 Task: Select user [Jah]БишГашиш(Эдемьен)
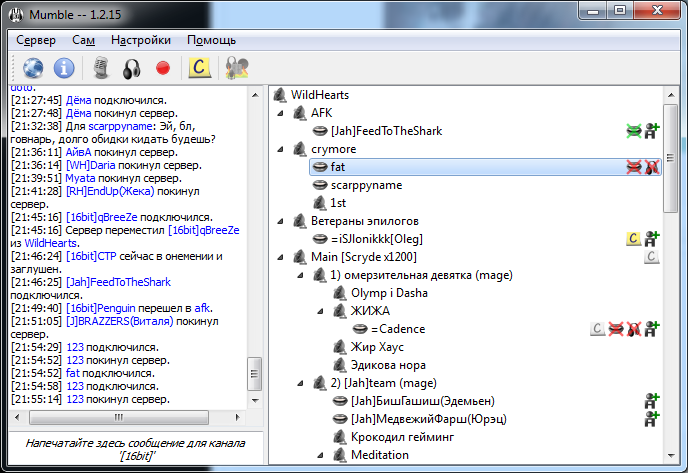click(423, 401)
